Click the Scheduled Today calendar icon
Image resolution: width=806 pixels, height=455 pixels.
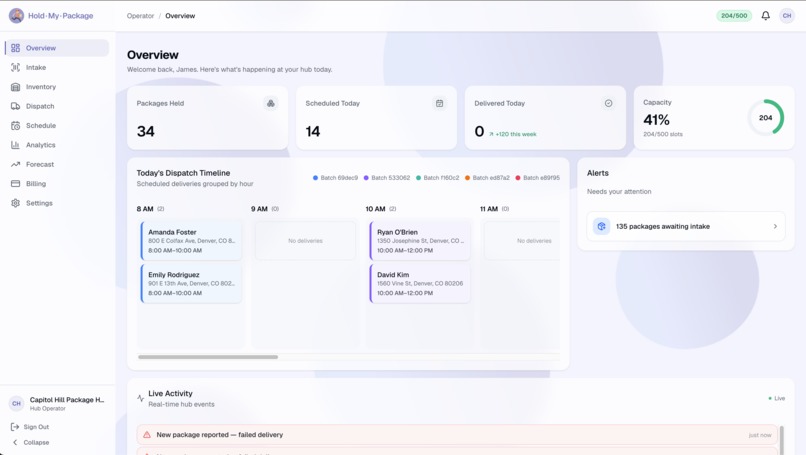(439, 103)
